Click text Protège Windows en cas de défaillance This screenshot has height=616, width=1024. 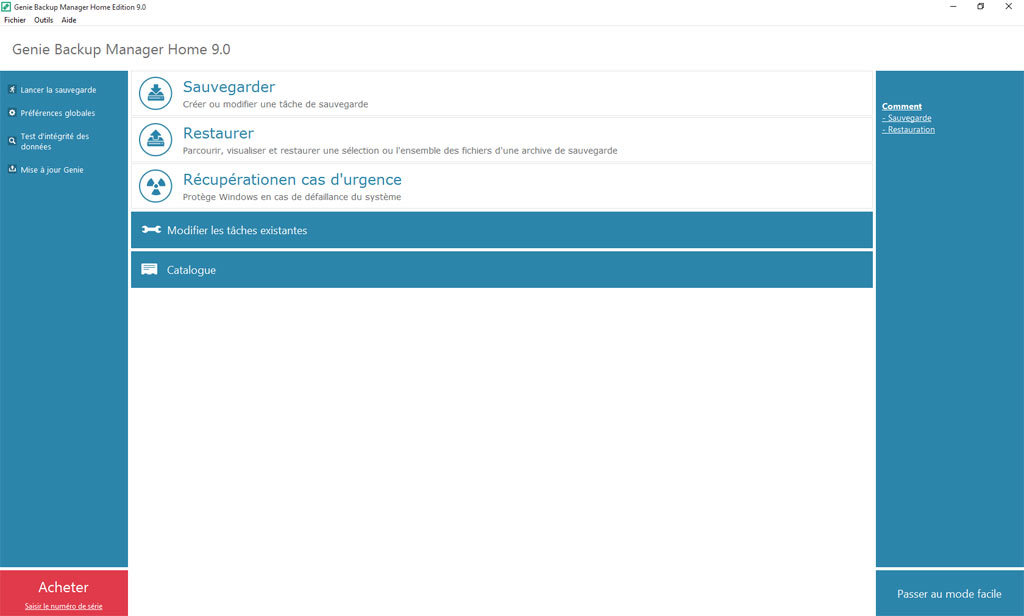pyautogui.click(x=292, y=197)
